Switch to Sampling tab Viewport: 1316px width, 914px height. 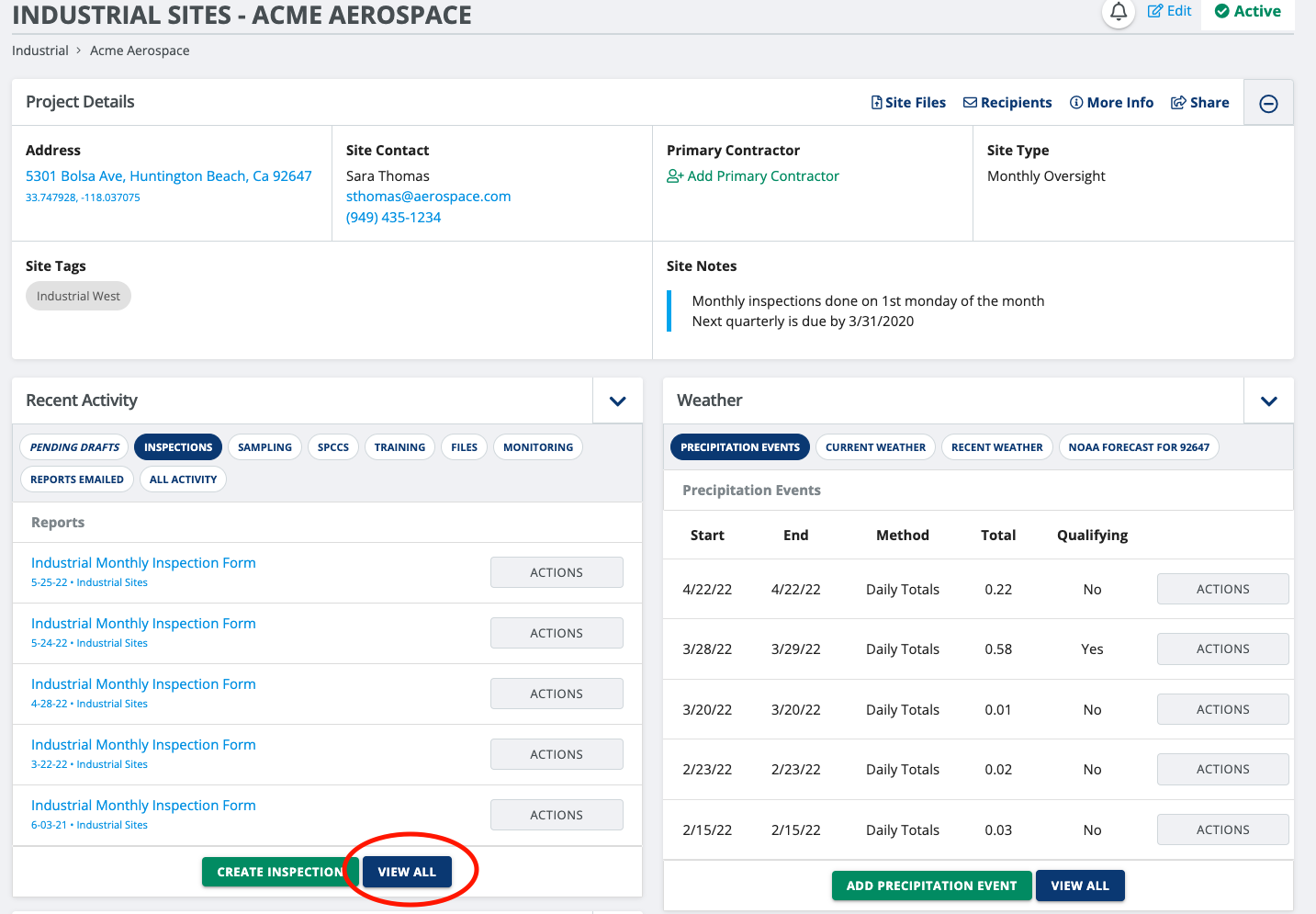tap(264, 447)
